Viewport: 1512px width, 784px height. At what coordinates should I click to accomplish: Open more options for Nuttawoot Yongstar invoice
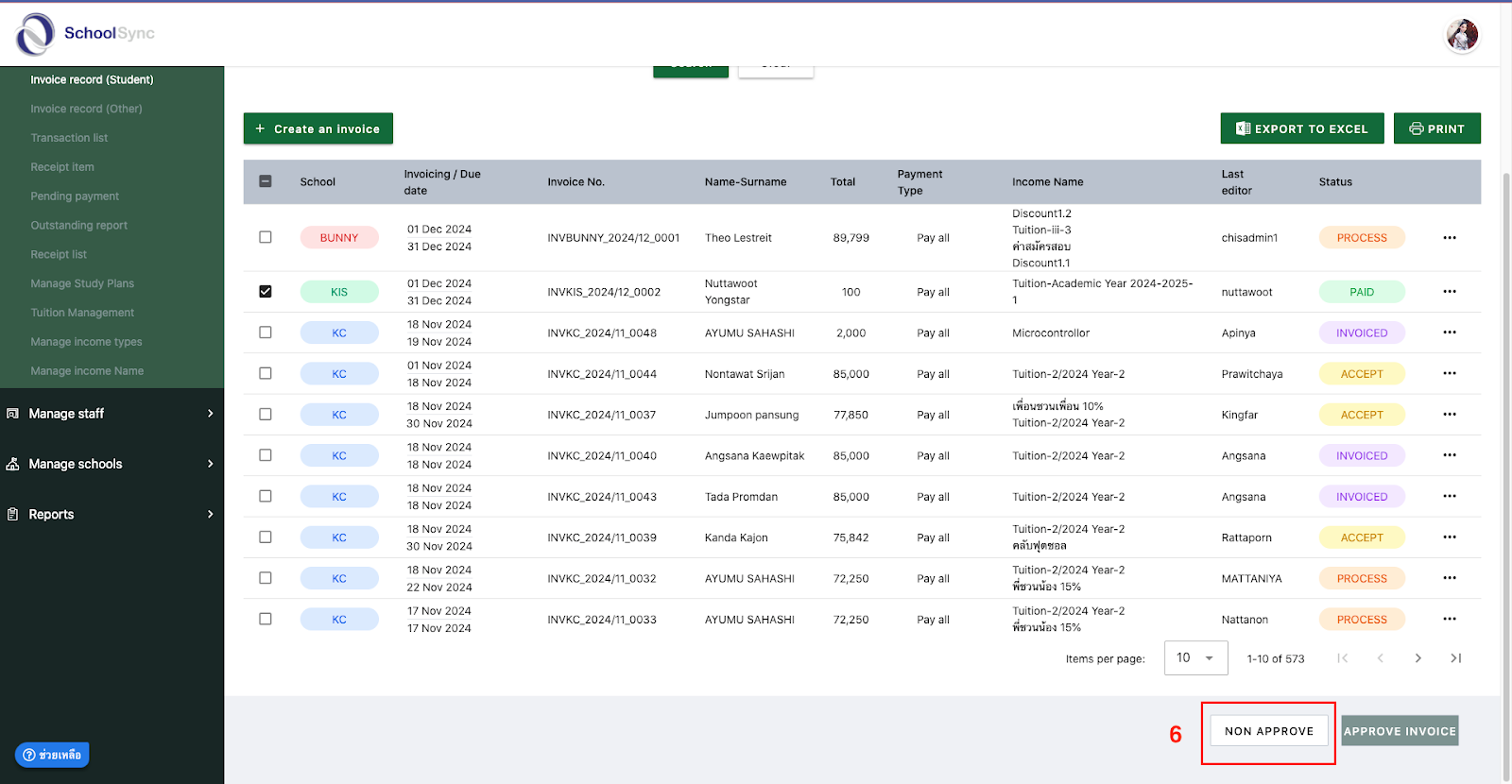pos(1450,292)
